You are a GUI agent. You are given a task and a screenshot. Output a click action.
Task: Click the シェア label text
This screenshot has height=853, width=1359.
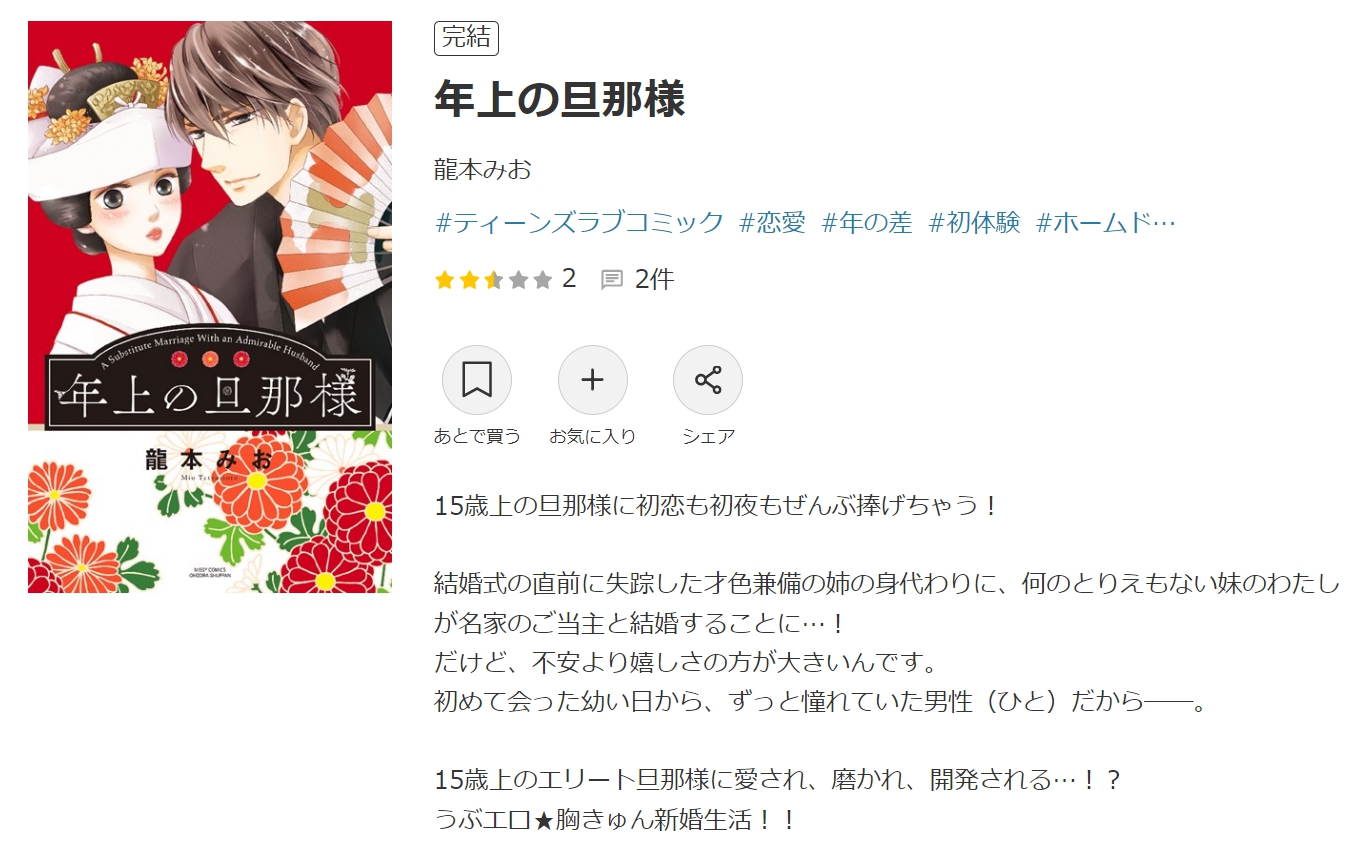(708, 436)
